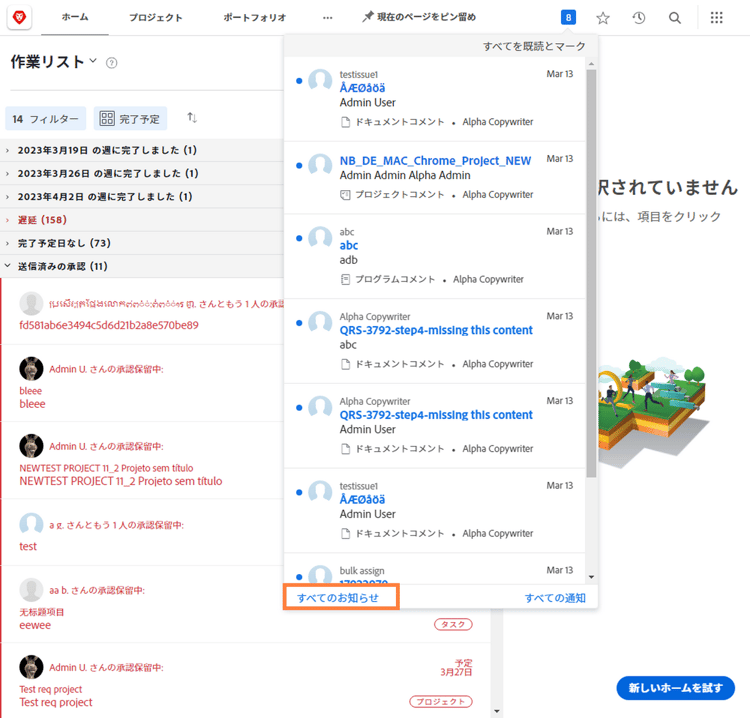Expand 2023年4月2日 の週に完了しました group
The height and width of the screenshot is (718, 750).
tap(142, 197)
